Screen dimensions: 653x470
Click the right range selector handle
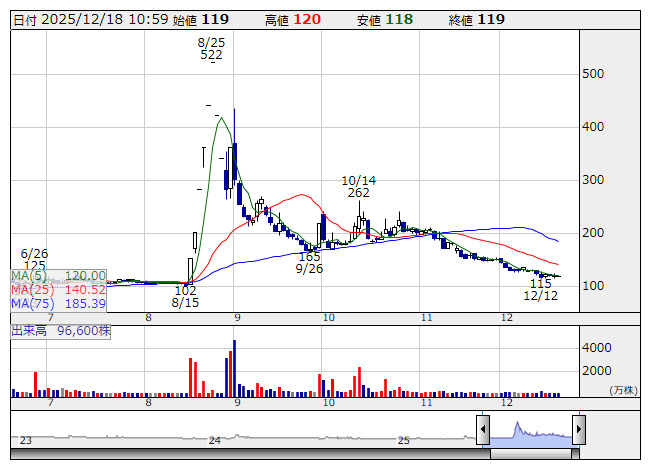click(578, 431)
